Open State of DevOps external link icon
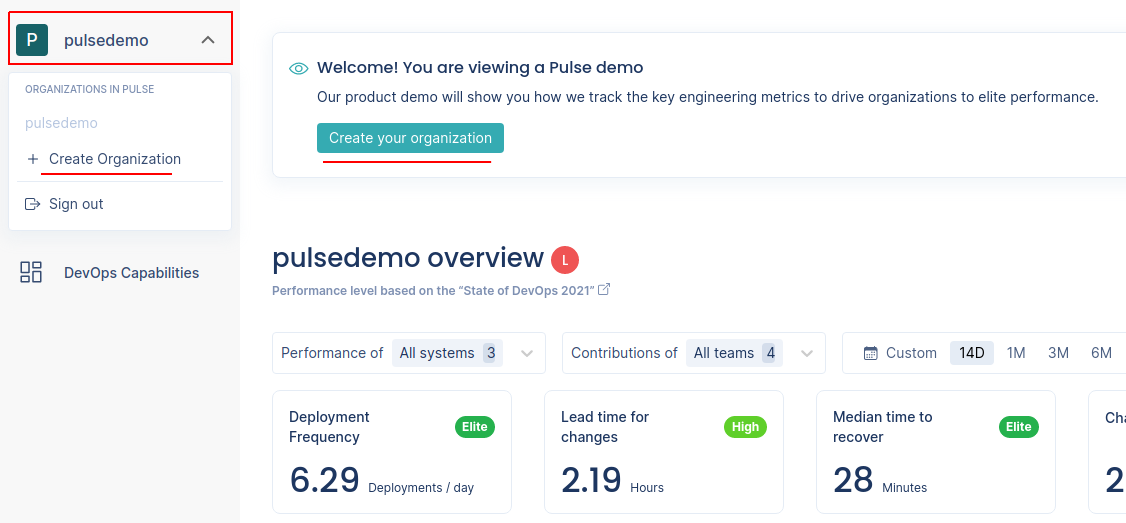Image resolution: width=1126 pixels, height=523 pixels. point(605,290)
